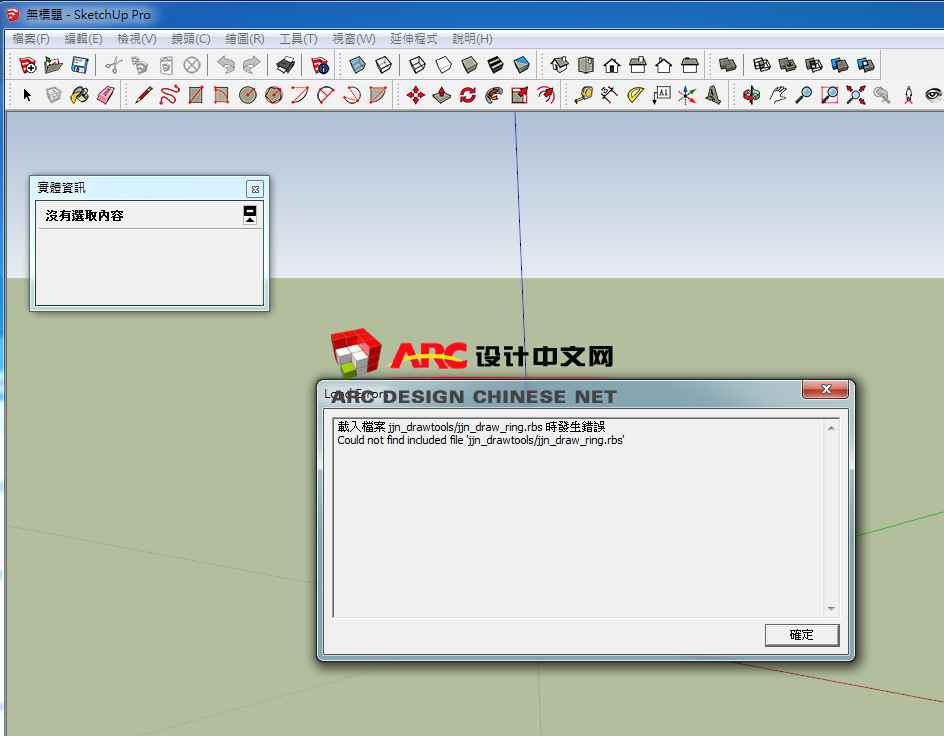The image size is (944, 736).
Task: Activate the Push/Pull tool
Action: [442, 95]
